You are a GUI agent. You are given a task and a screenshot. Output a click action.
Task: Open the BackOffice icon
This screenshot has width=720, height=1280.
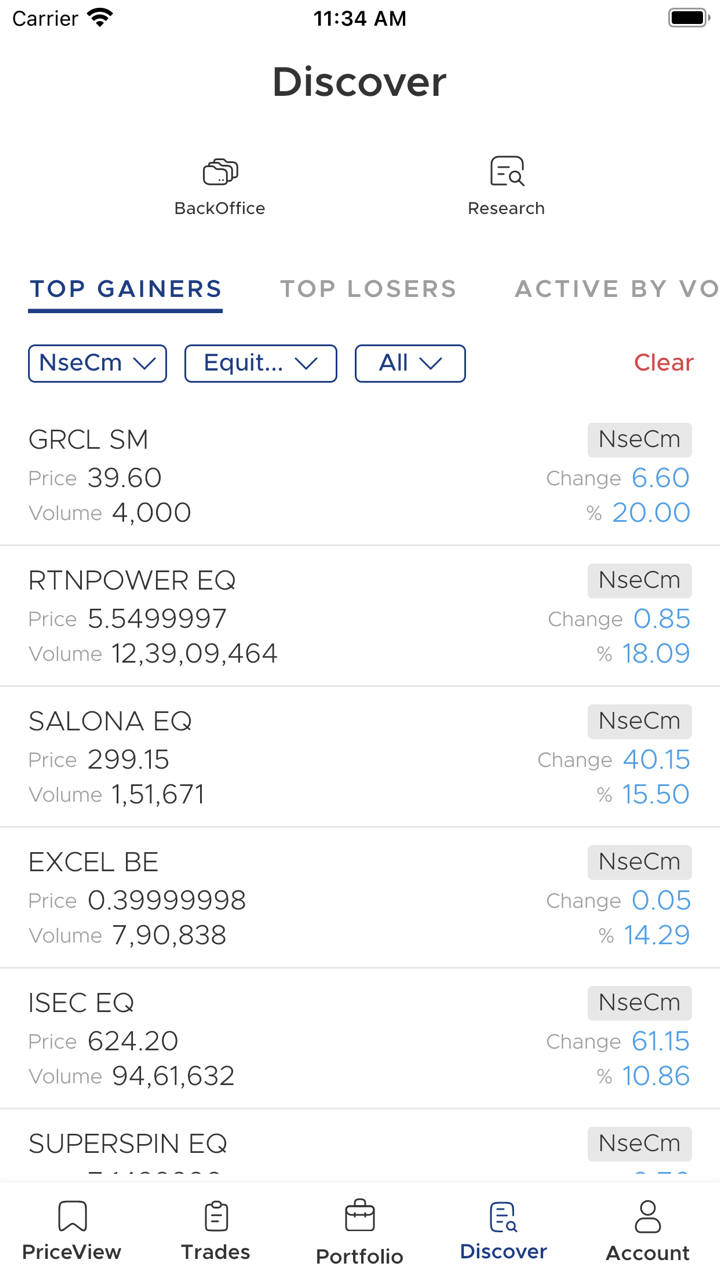coord(220,173)
